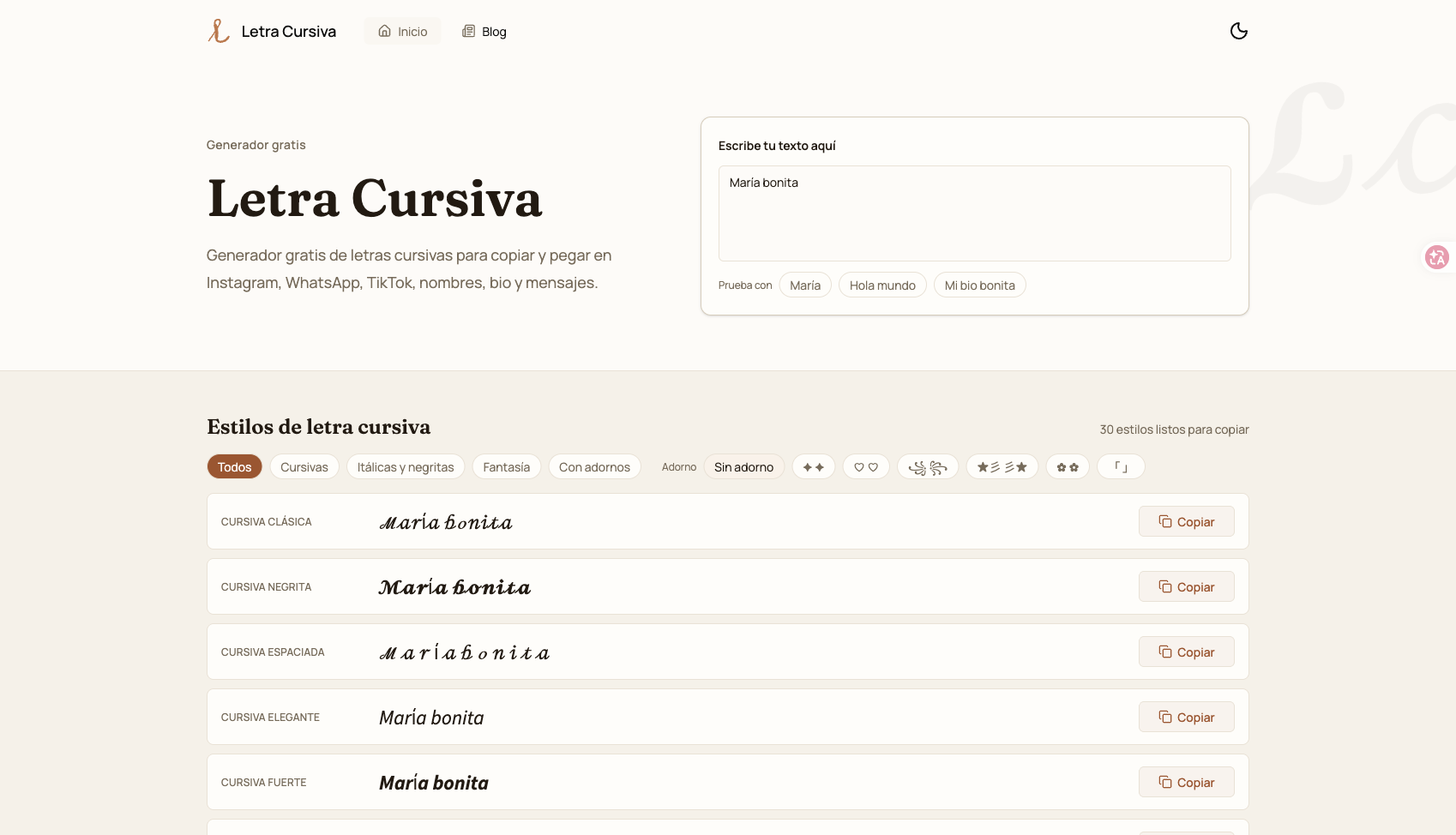Click the Cursiva Fuerte rendered text preview
This screenshot has width=1456, height=835.
[434, 783]
